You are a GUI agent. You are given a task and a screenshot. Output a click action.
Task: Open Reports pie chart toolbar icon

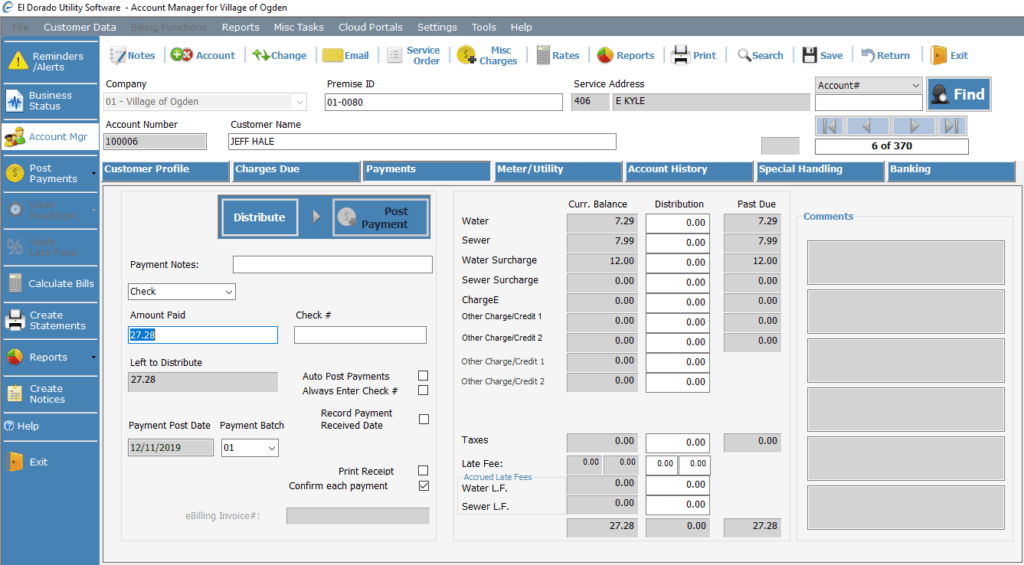pyautogui.click(x=605, y=55)
